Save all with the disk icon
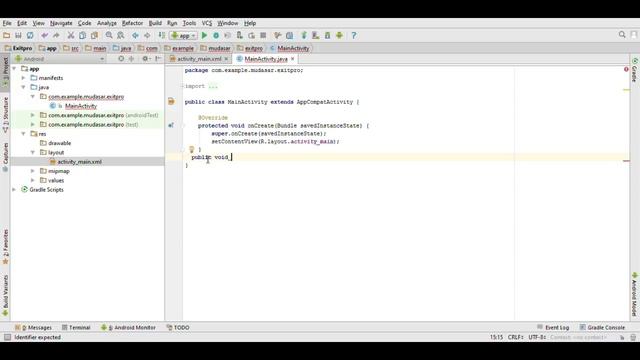The width and height of the screenshot is (640, 360). [18, 36]
